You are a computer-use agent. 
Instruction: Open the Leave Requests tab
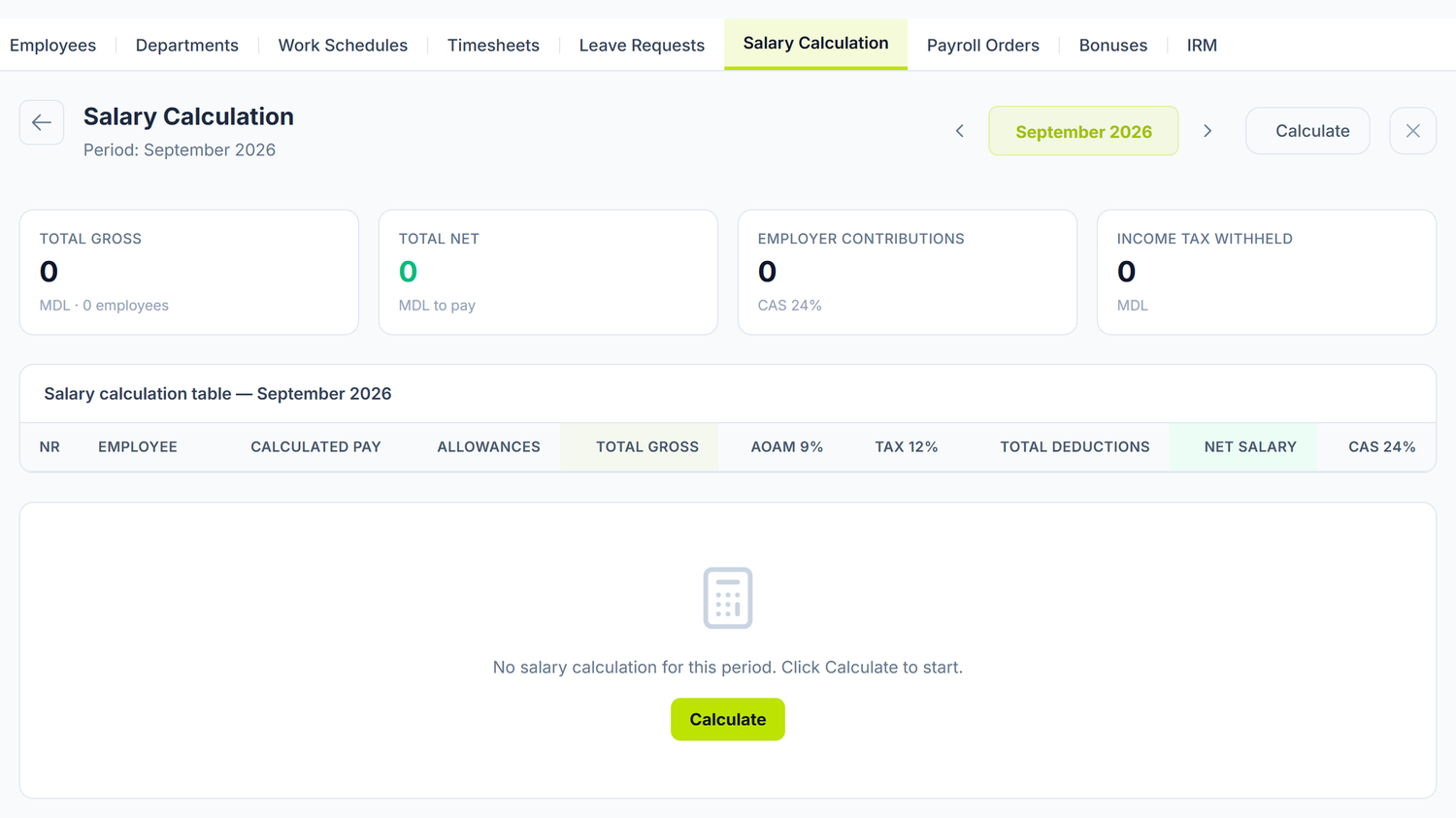coord(642,46)
